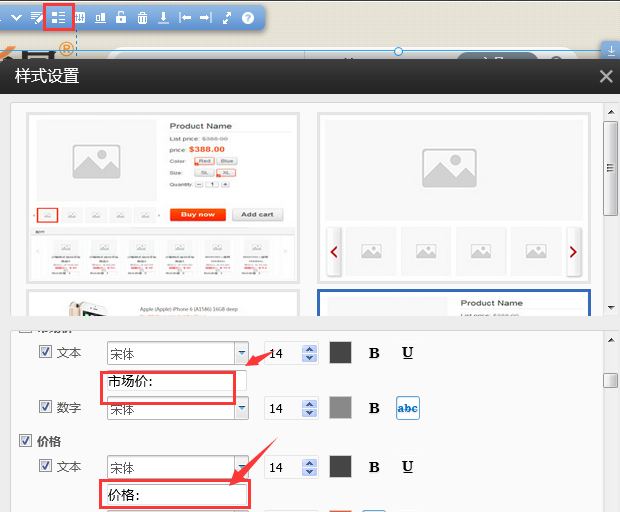
Task: Click the download arrow icon in toolbar
Action: (x=163, y=18)
